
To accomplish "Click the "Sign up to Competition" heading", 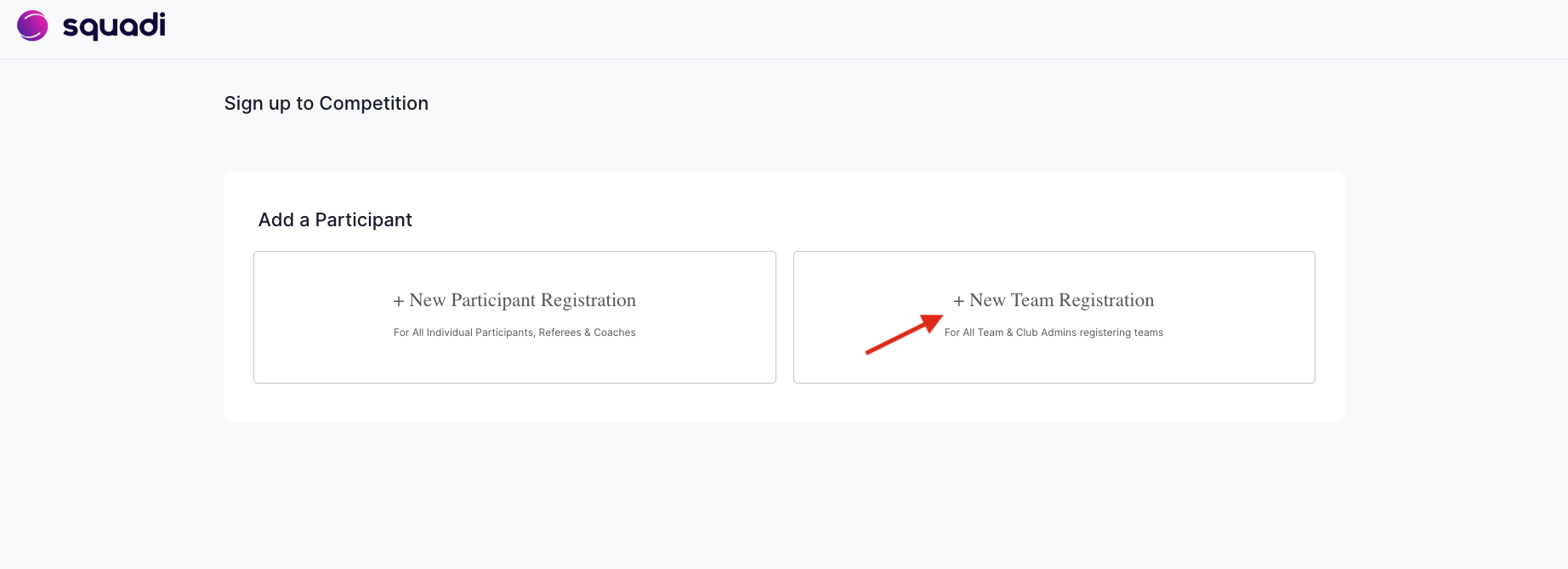I will point(327,104).
